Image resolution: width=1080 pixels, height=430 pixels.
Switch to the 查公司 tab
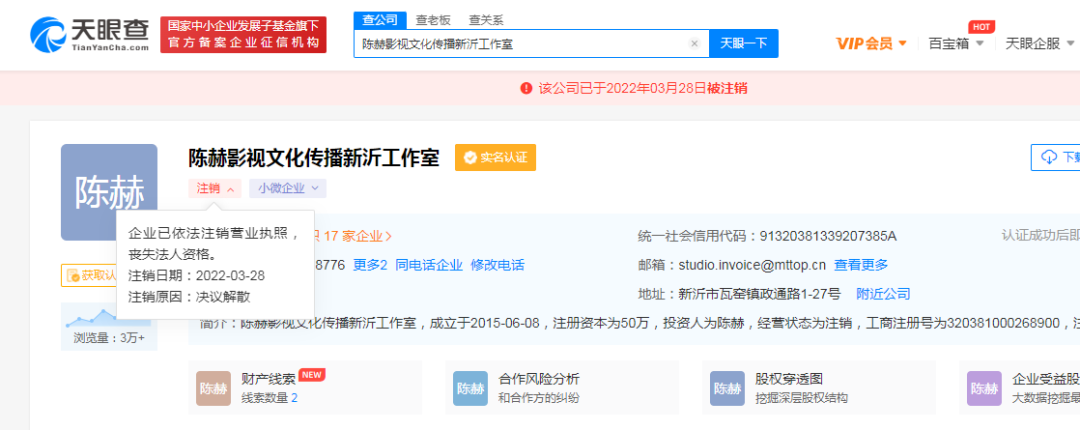coord(380,20)
